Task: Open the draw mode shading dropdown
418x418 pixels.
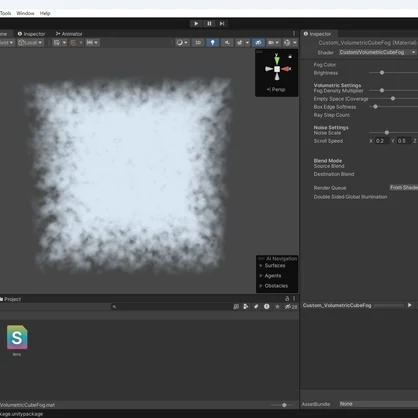Action: 182,43
